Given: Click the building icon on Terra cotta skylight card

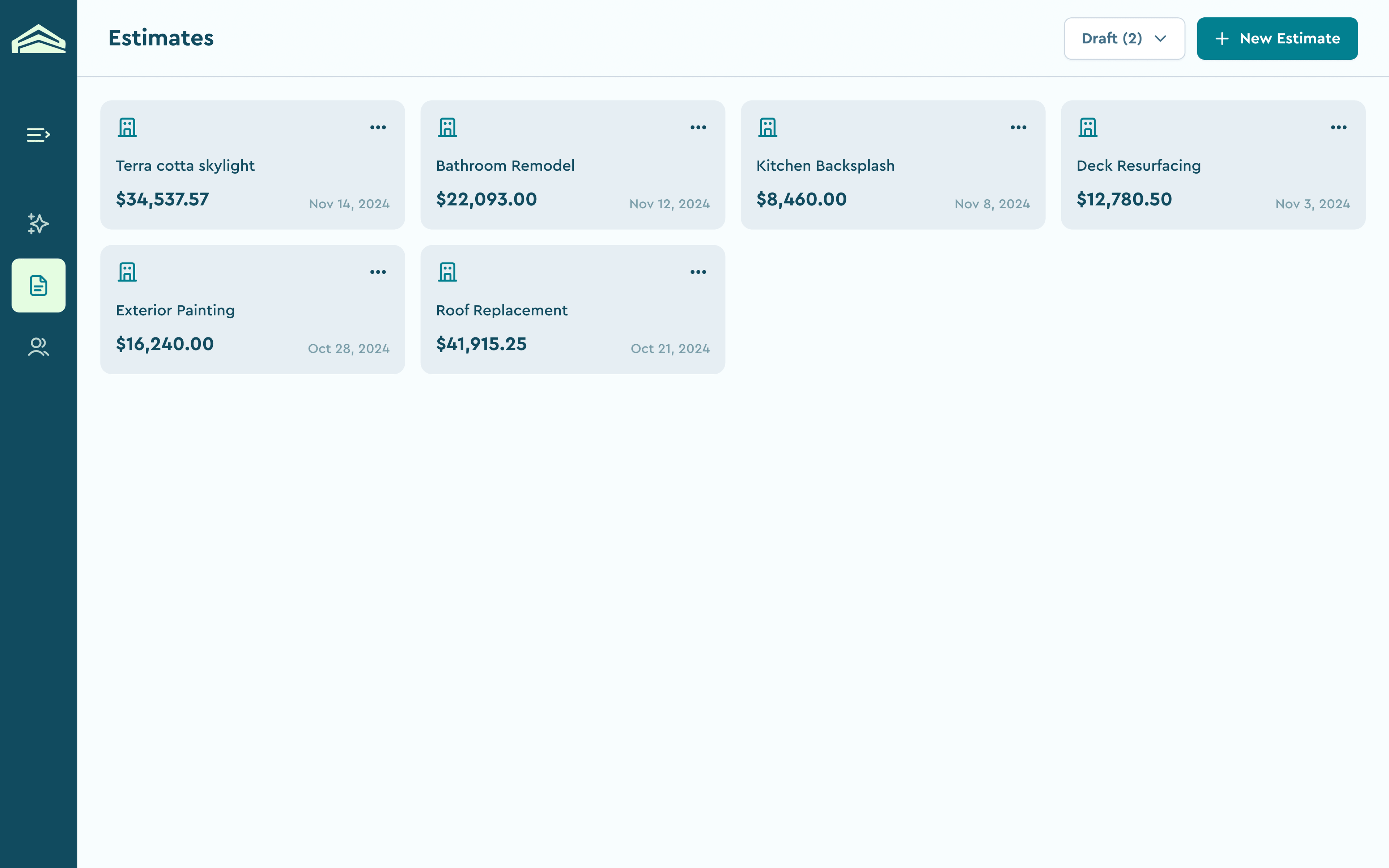Looking at the screenshot, I should (127, 127).
